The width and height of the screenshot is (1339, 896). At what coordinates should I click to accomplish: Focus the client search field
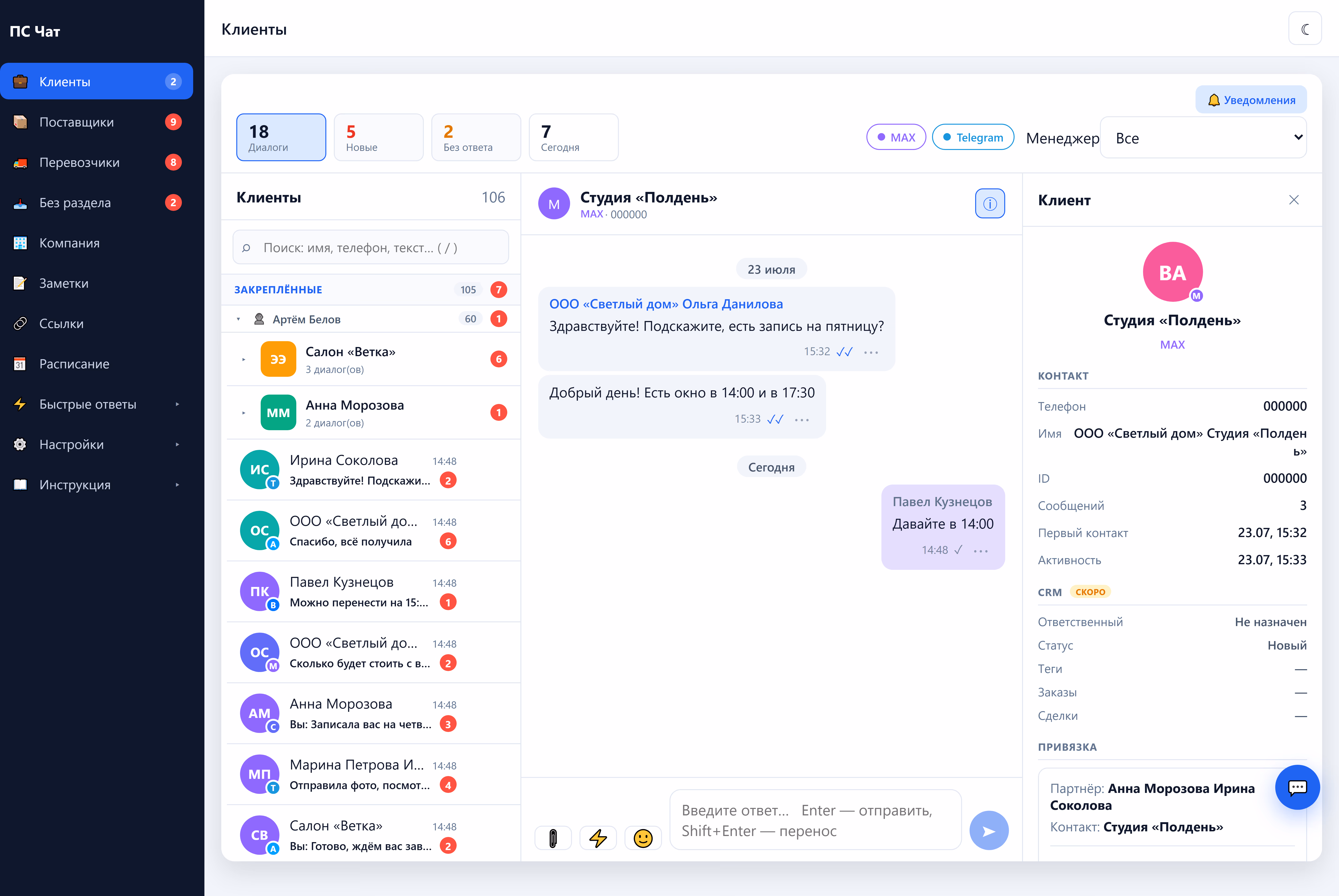click(370, 247)
